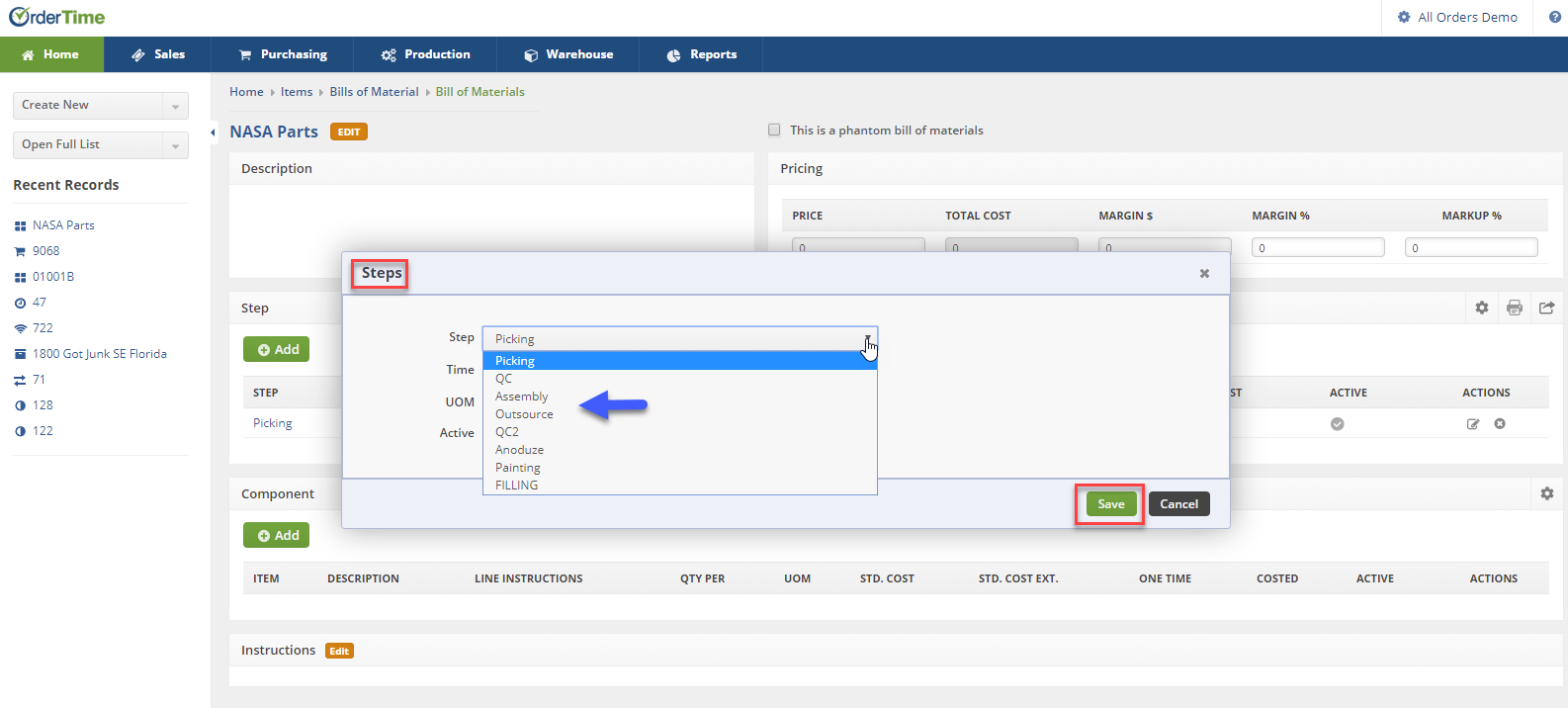The height and width of the screenshot is (708, 1568).
Task: Cancel the Steps dialog
Action: [x=1178, y=504]
